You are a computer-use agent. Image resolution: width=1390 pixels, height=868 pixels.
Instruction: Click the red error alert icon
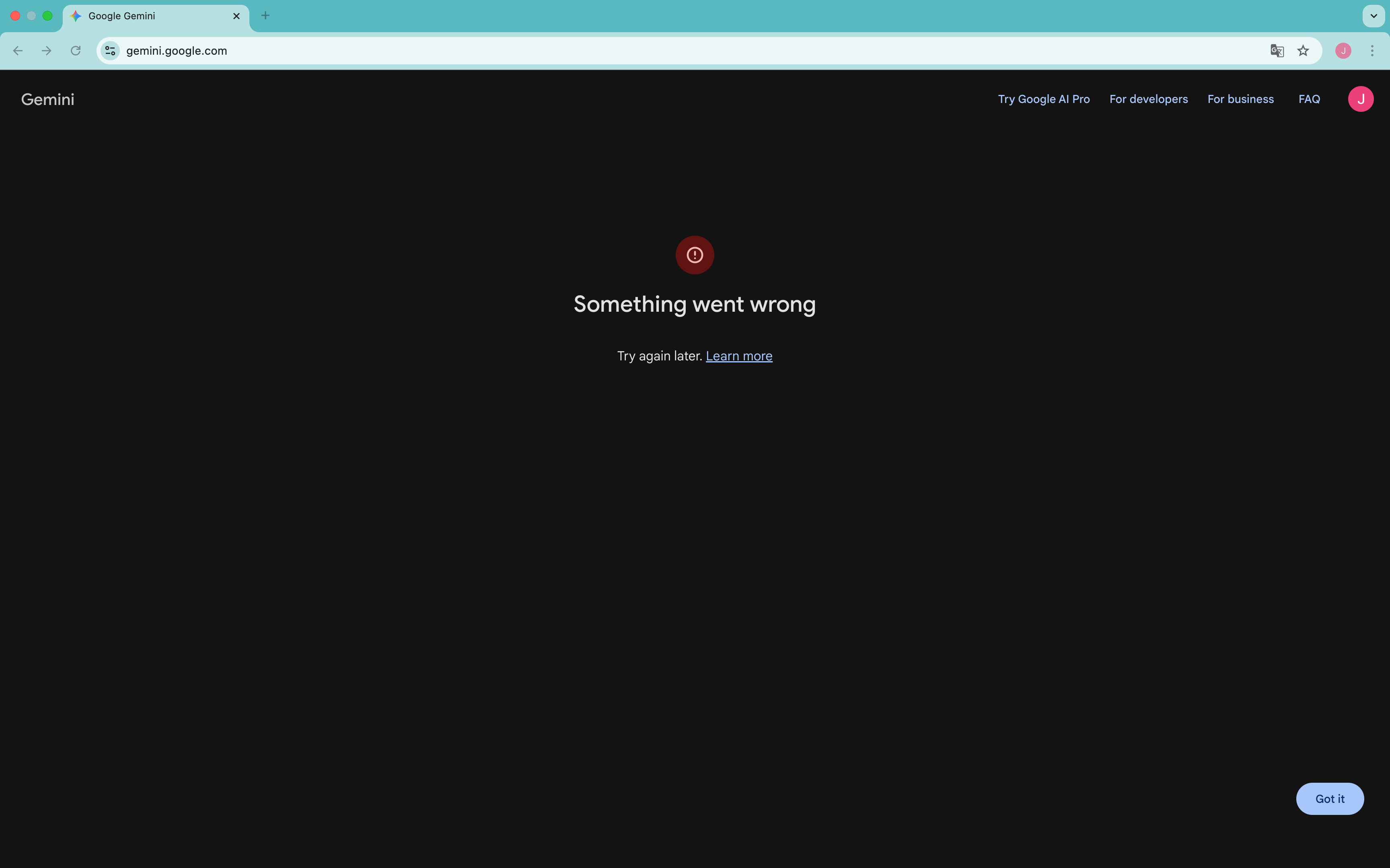tap(695, 255)
